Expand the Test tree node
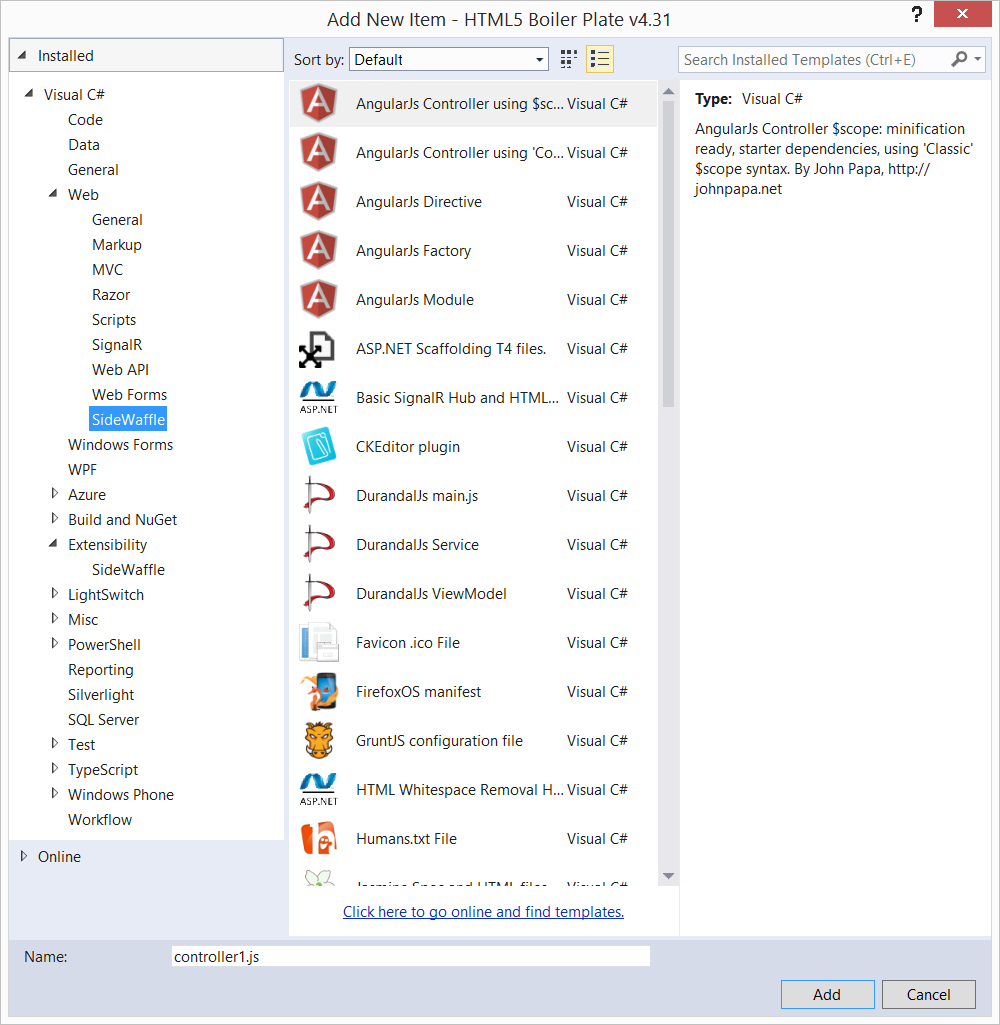This screenshot has width=1000, height=1025. [55, 744]
